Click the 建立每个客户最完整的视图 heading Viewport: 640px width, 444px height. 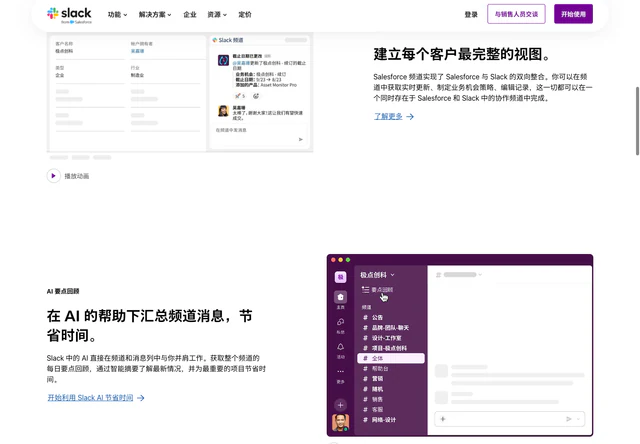[x=463, y=54]
